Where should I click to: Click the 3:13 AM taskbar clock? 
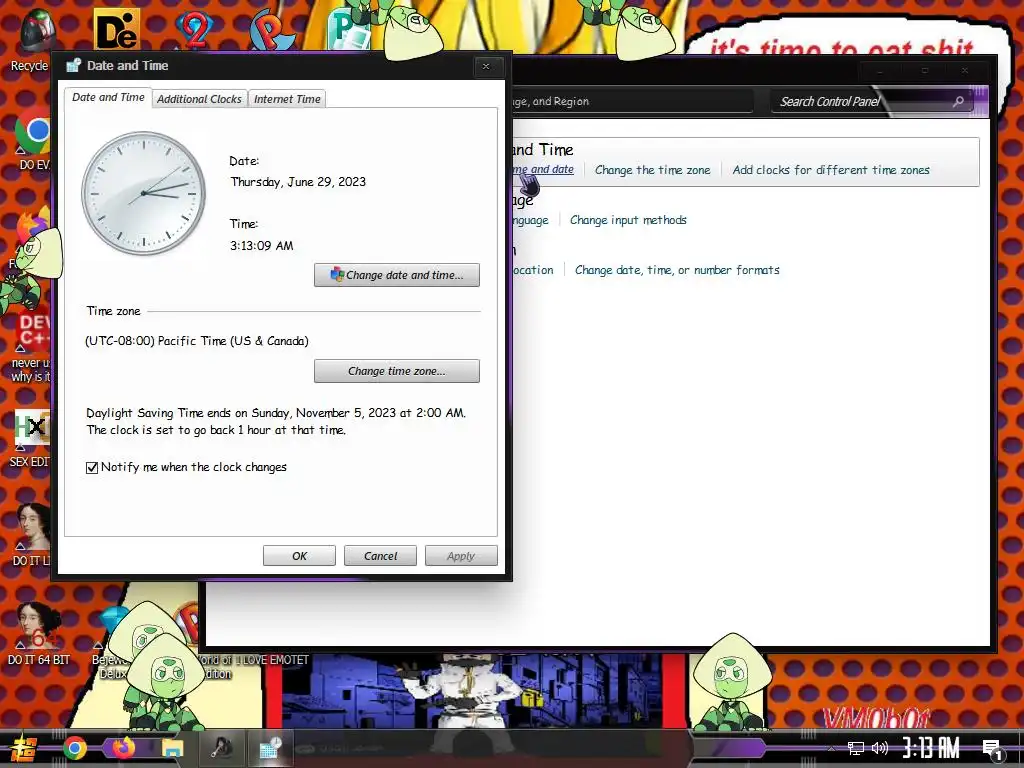click(931, 748)
